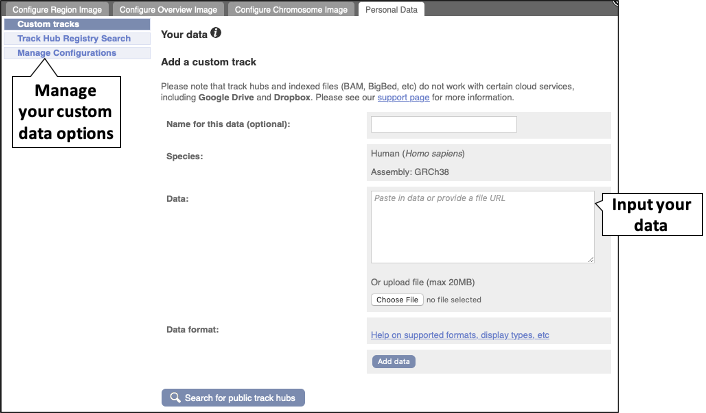Click the 'no file selected' text
Image resolution: width=706 pixels, height=413 pixels.
click(x=453, y=300)
